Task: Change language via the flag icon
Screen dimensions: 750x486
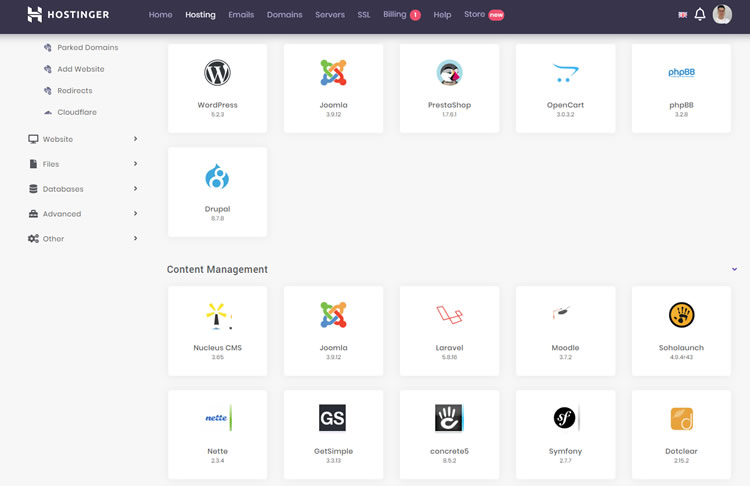Action: (x=683, y=15)
